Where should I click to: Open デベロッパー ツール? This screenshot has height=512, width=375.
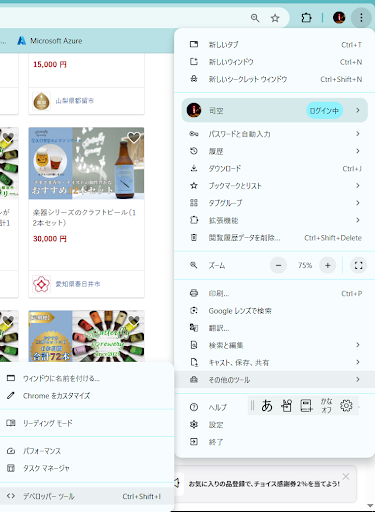point(87,496)
